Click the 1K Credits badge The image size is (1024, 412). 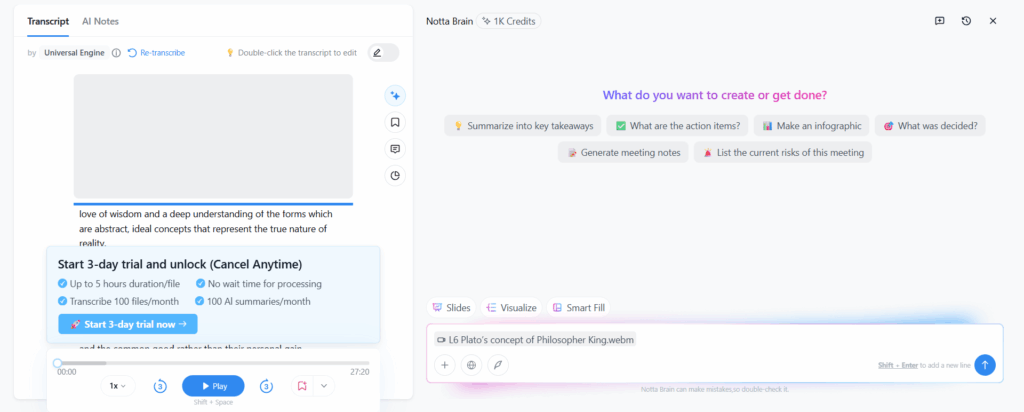pos(509,22)
